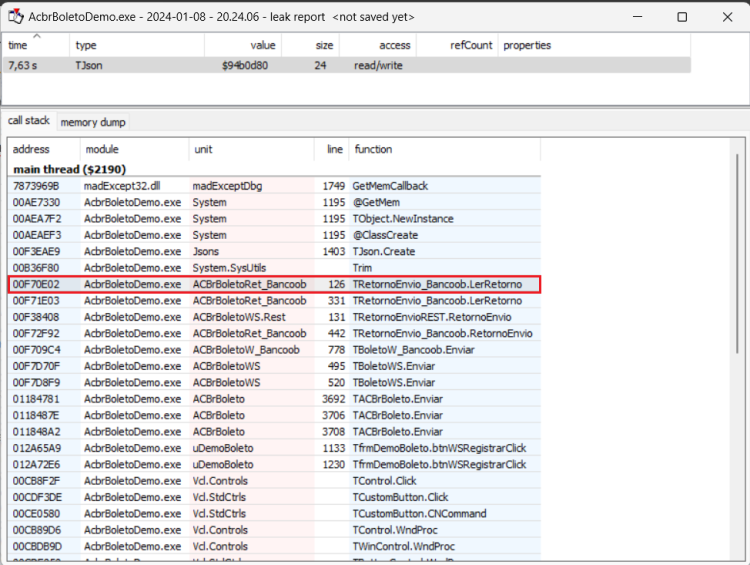Minimize the leak report window
This screenshot has height=565, width=750.
pyautogui.click(x=638, y=17)
